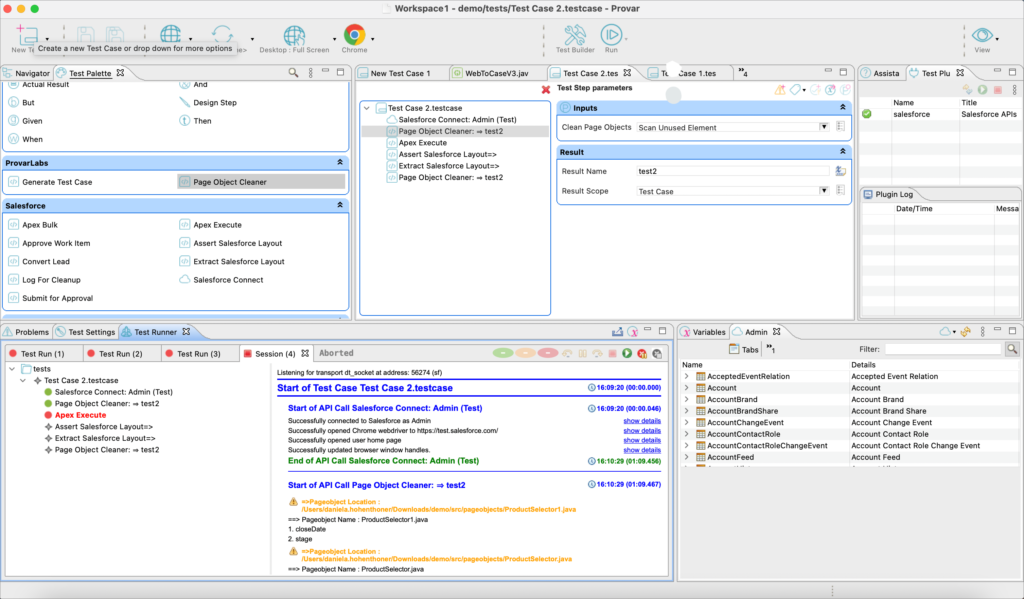Click the Test Builder toolbar icon
The height and width of the screenshot is (599, 1024).
point(575,35)
